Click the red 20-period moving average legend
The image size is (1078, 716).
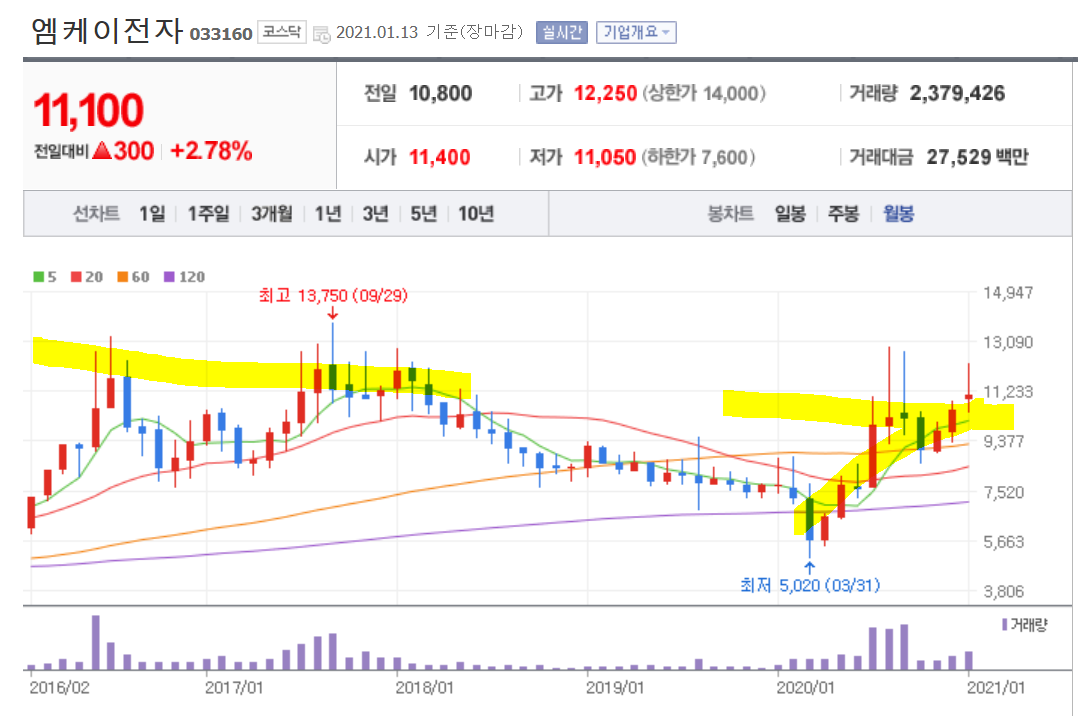click(x=87, y=276)
